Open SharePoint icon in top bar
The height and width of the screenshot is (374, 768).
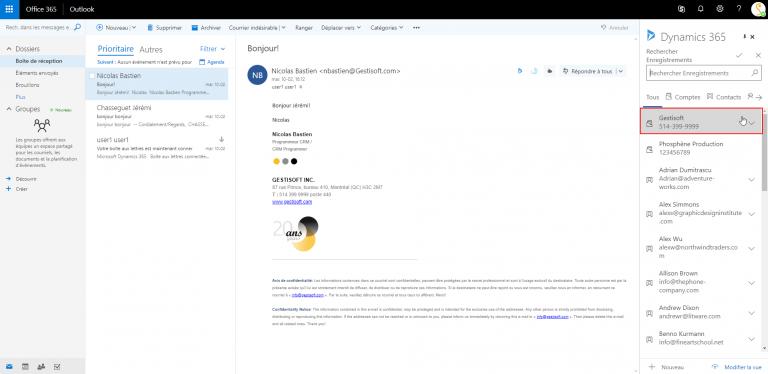(681, 9)
